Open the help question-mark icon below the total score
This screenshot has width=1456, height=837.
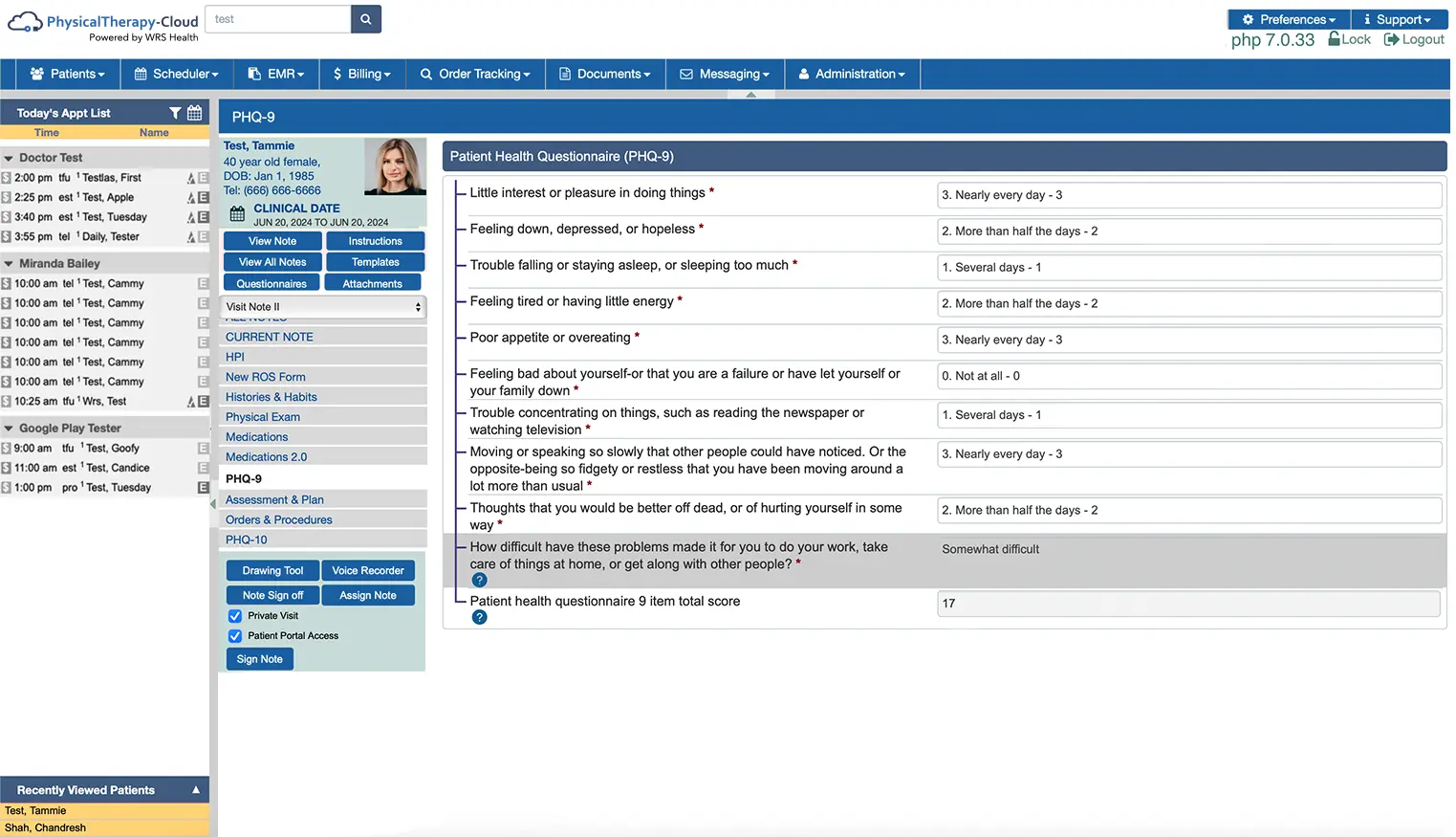tap(479, 617)
